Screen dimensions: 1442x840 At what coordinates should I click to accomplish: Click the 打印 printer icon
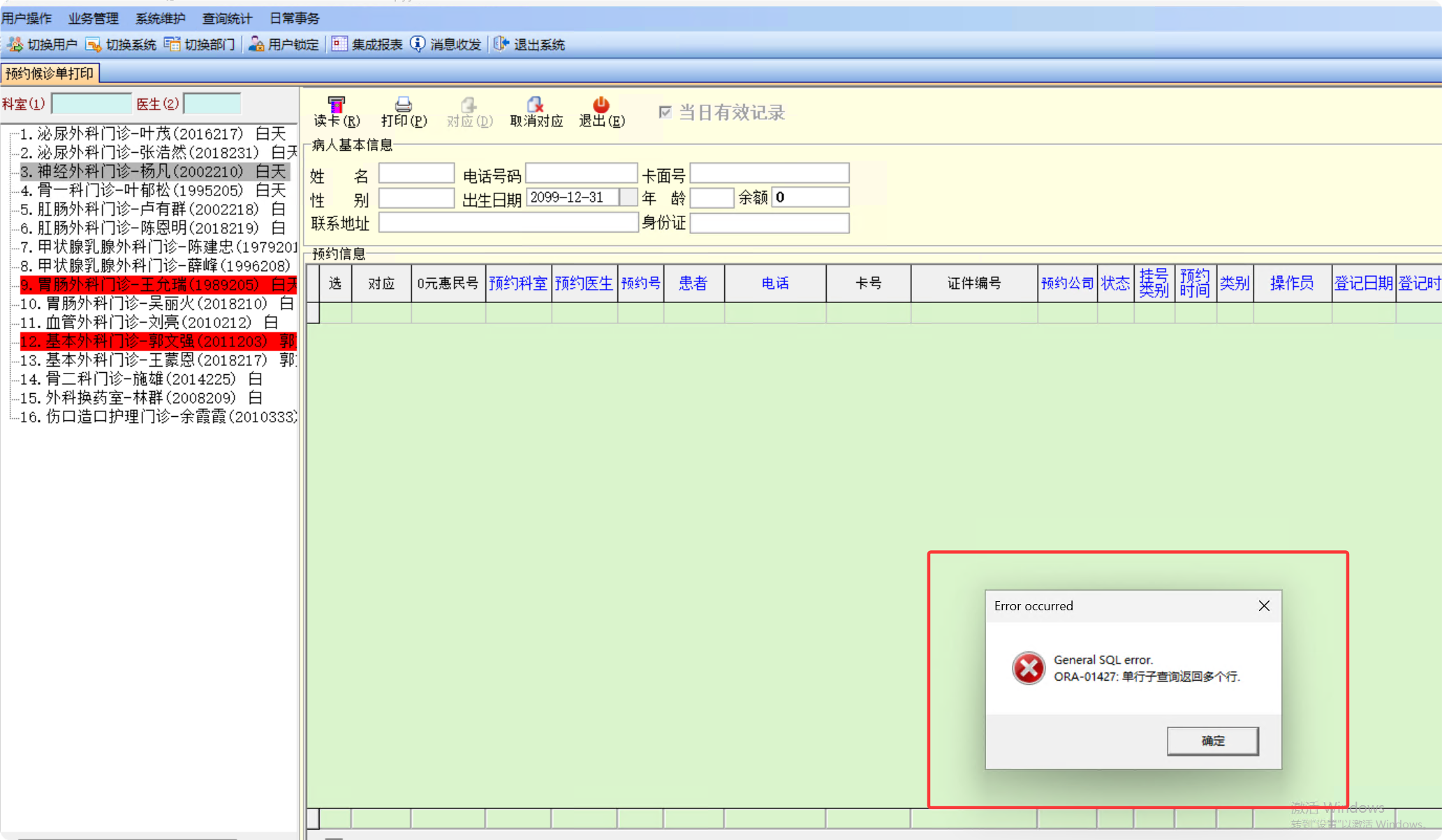pos(403,105)
